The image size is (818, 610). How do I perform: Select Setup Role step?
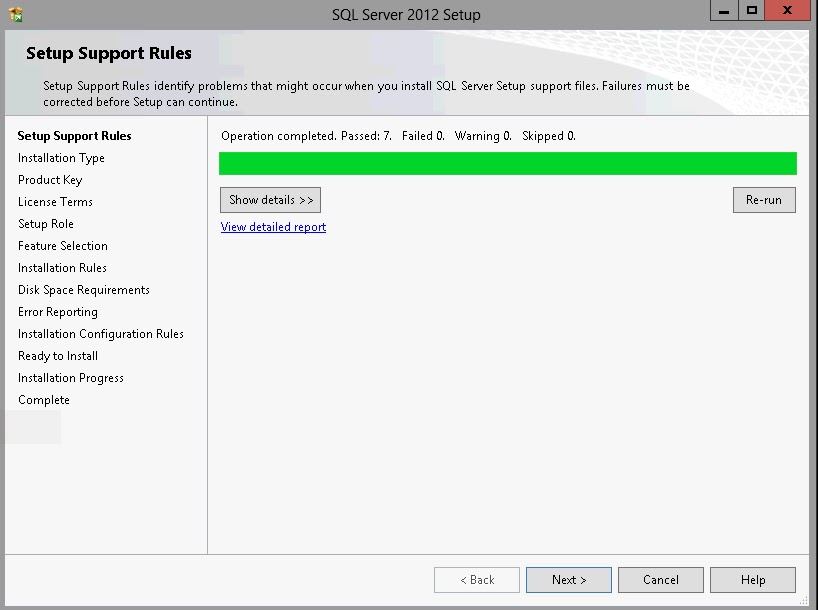(46, 224)
